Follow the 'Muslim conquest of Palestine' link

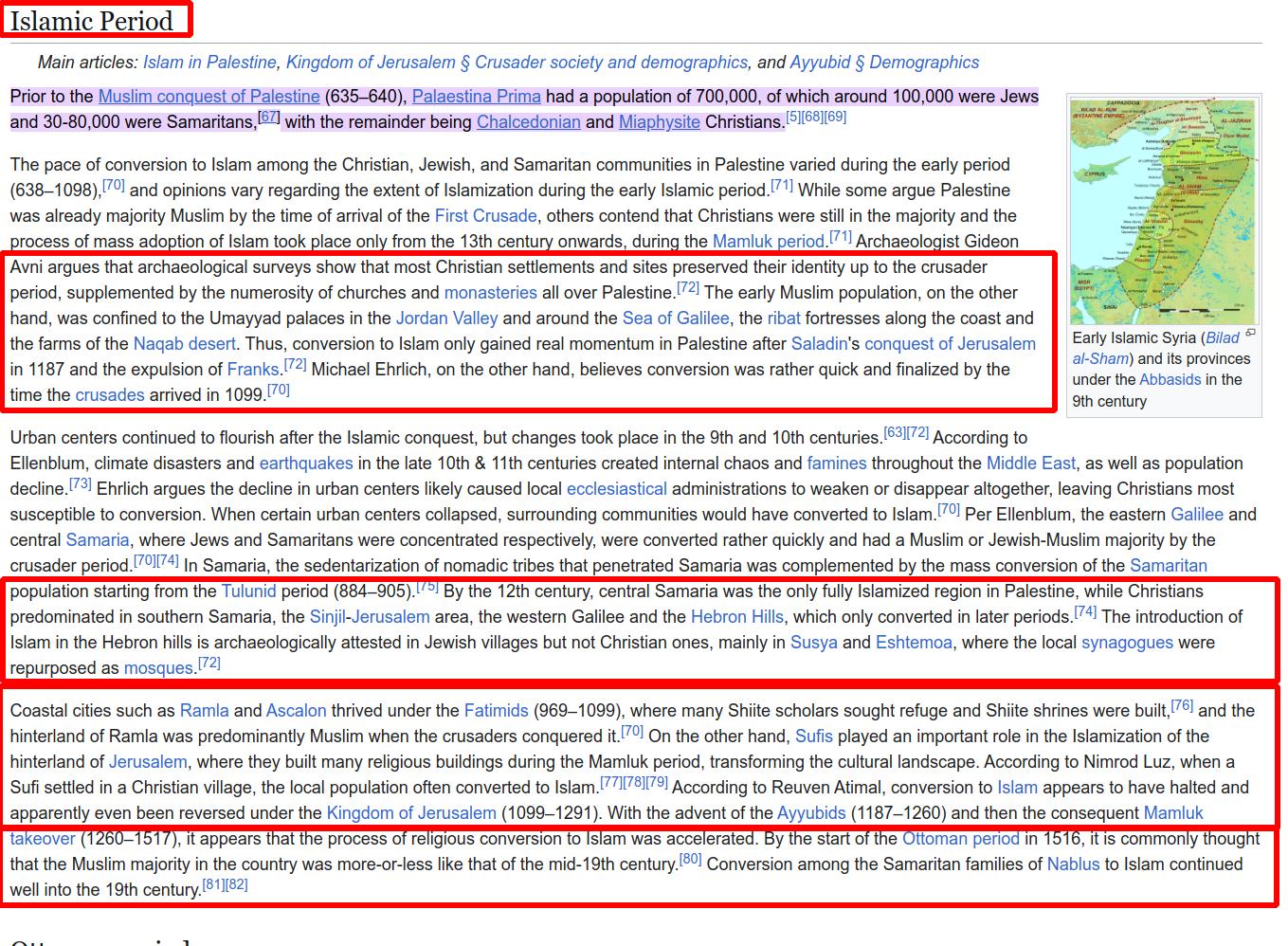coord(209,97)
